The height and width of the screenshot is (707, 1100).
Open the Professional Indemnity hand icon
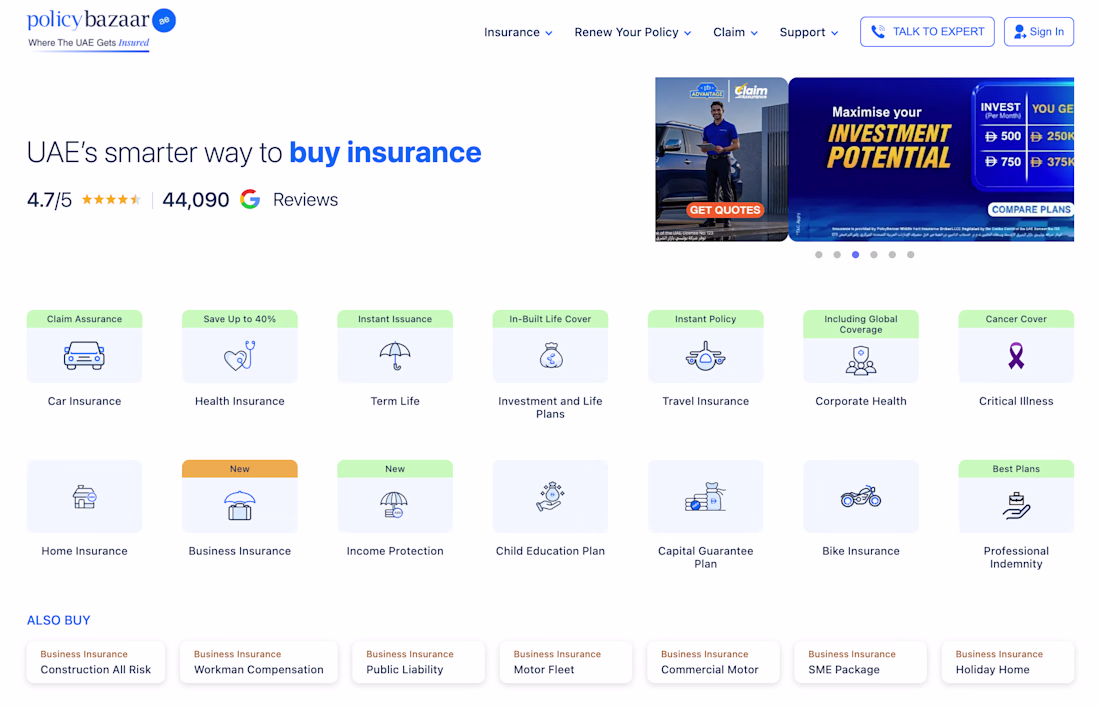coord(1016,505)
